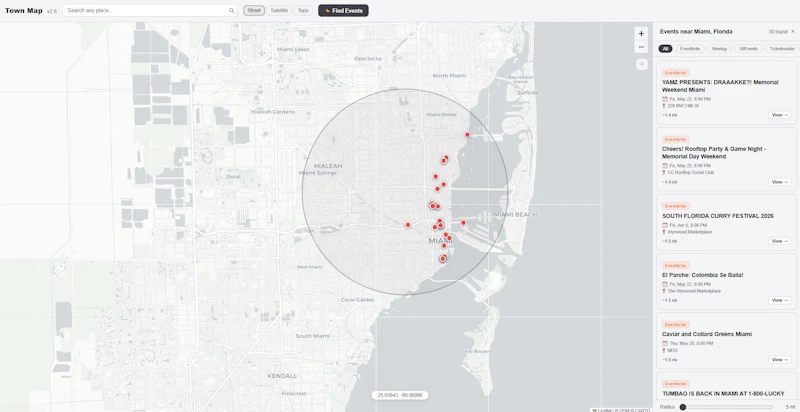Select the westernmost red event marker on map
The width and height of the screenshot is (800, 412).
point(408,225)
